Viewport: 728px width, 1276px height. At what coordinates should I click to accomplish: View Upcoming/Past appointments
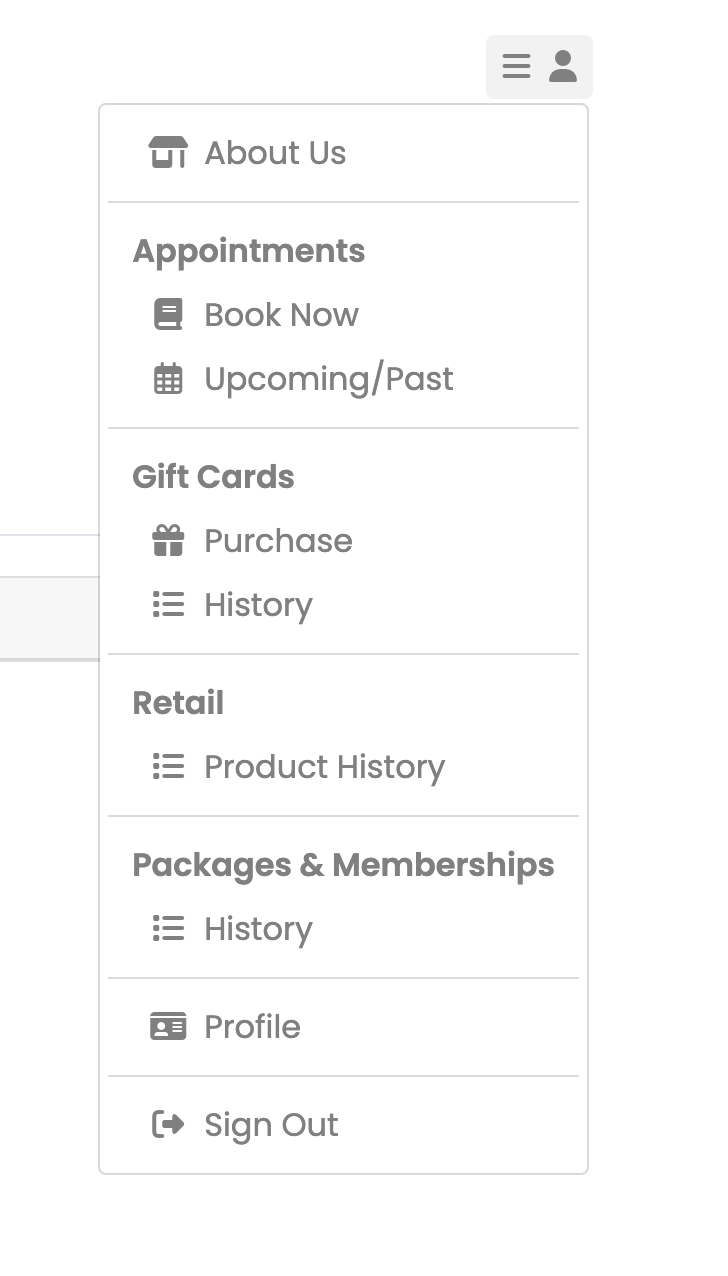click(x=343, y=379)
